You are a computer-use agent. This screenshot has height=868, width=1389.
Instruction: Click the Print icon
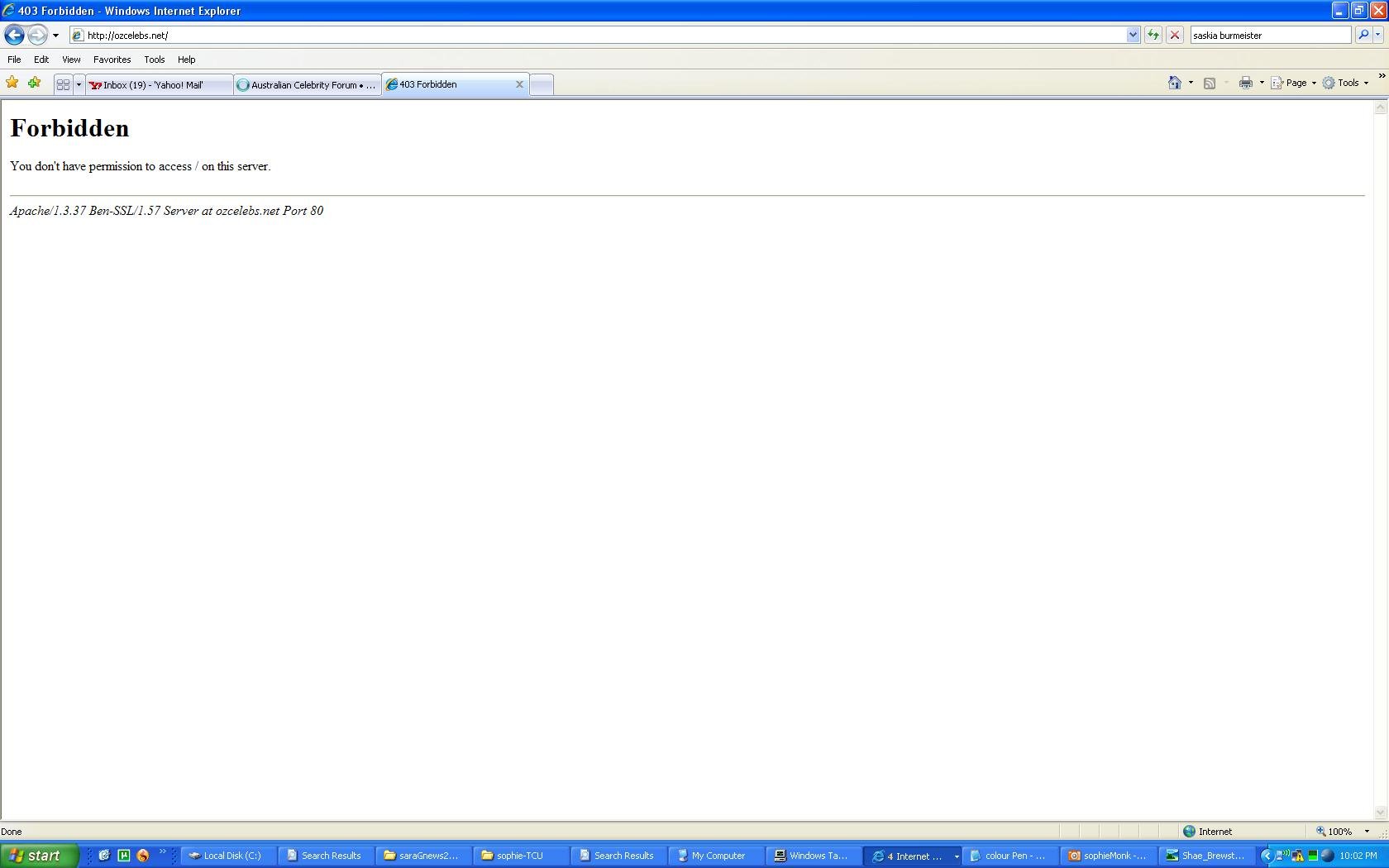tap(1245, 83)
